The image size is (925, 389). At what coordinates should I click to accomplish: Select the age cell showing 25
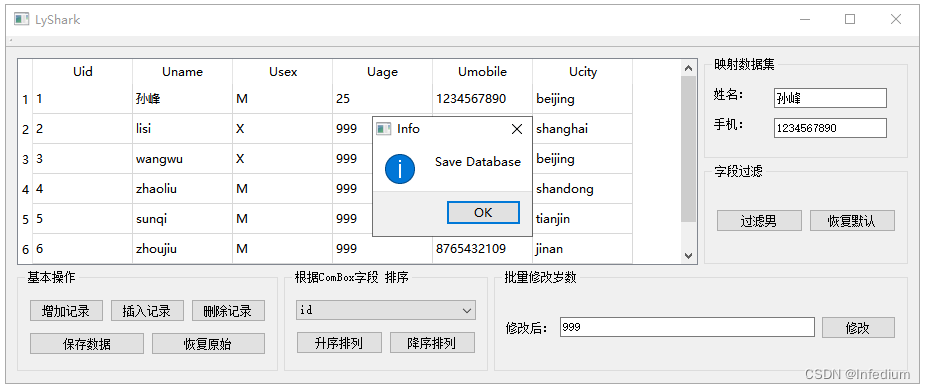(x=382, y=99)
